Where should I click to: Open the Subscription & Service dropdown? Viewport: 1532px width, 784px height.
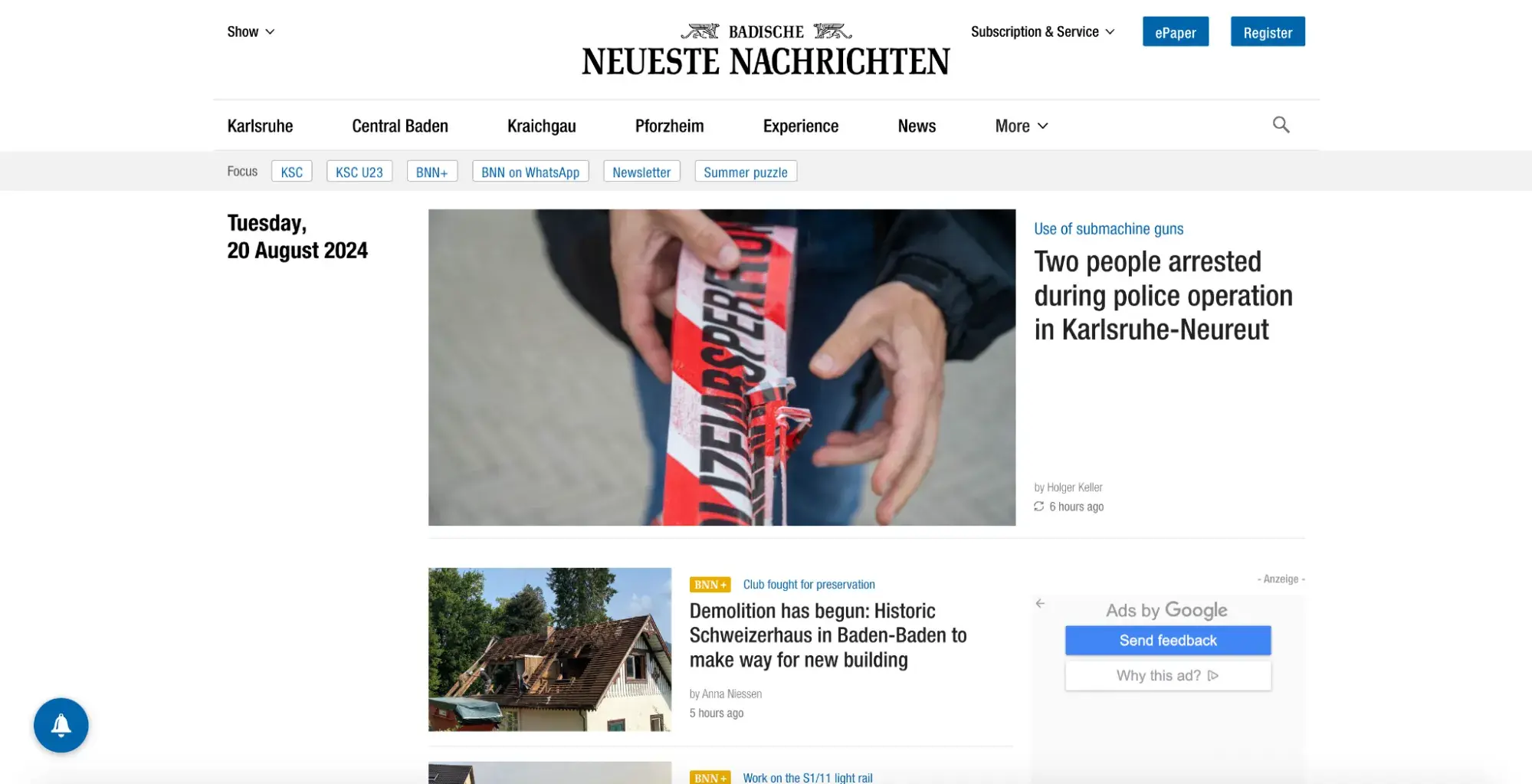1042,31
